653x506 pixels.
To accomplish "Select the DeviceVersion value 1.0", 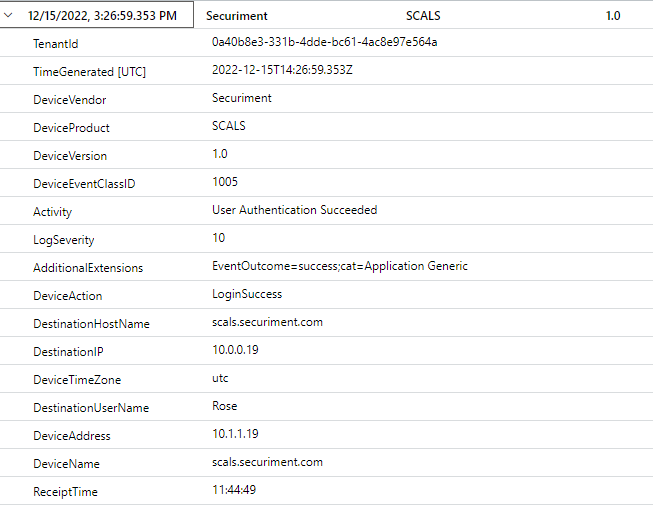I will (x=220, y=154).
